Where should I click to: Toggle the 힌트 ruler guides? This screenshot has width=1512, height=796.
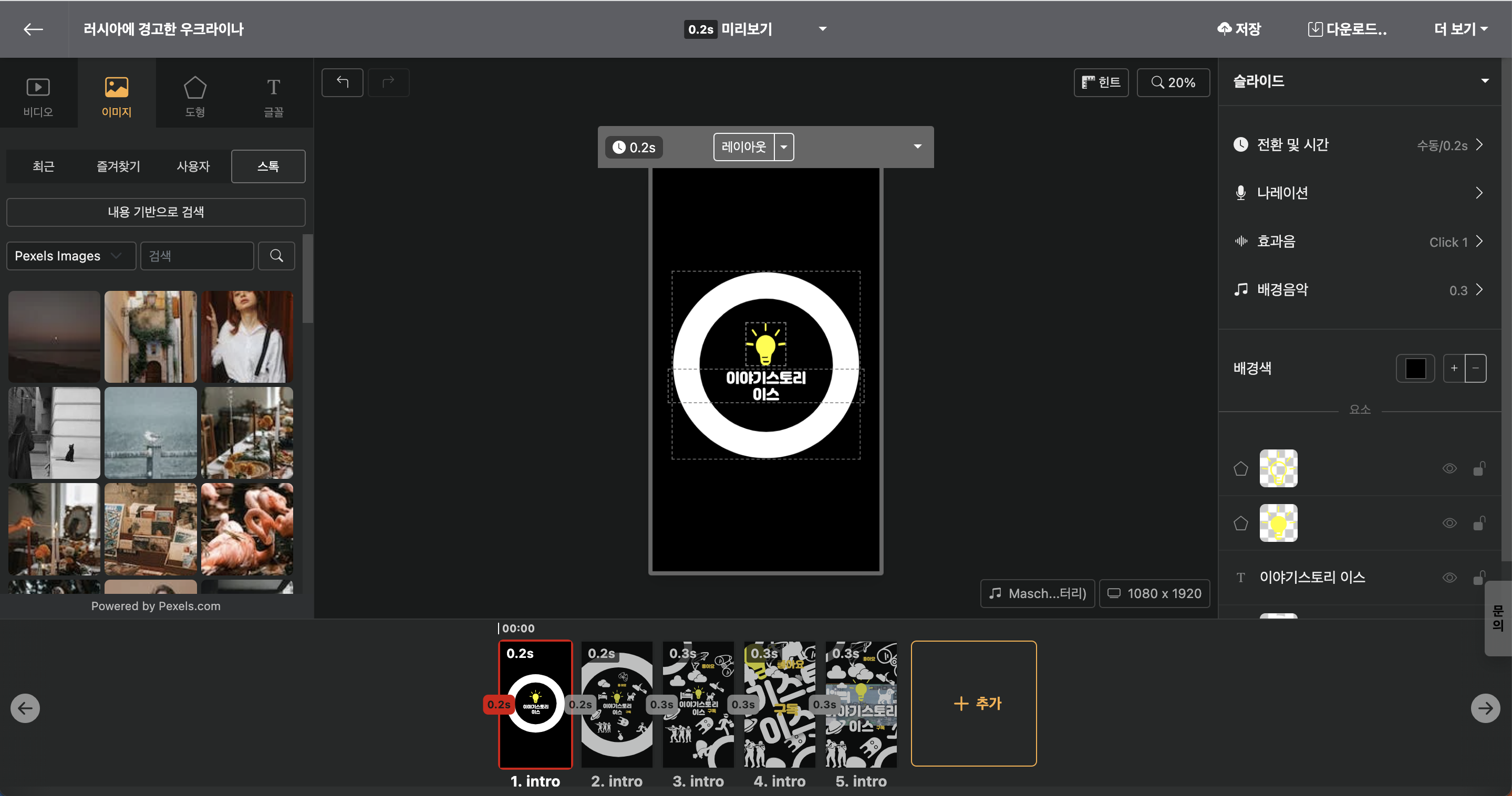1101,82
